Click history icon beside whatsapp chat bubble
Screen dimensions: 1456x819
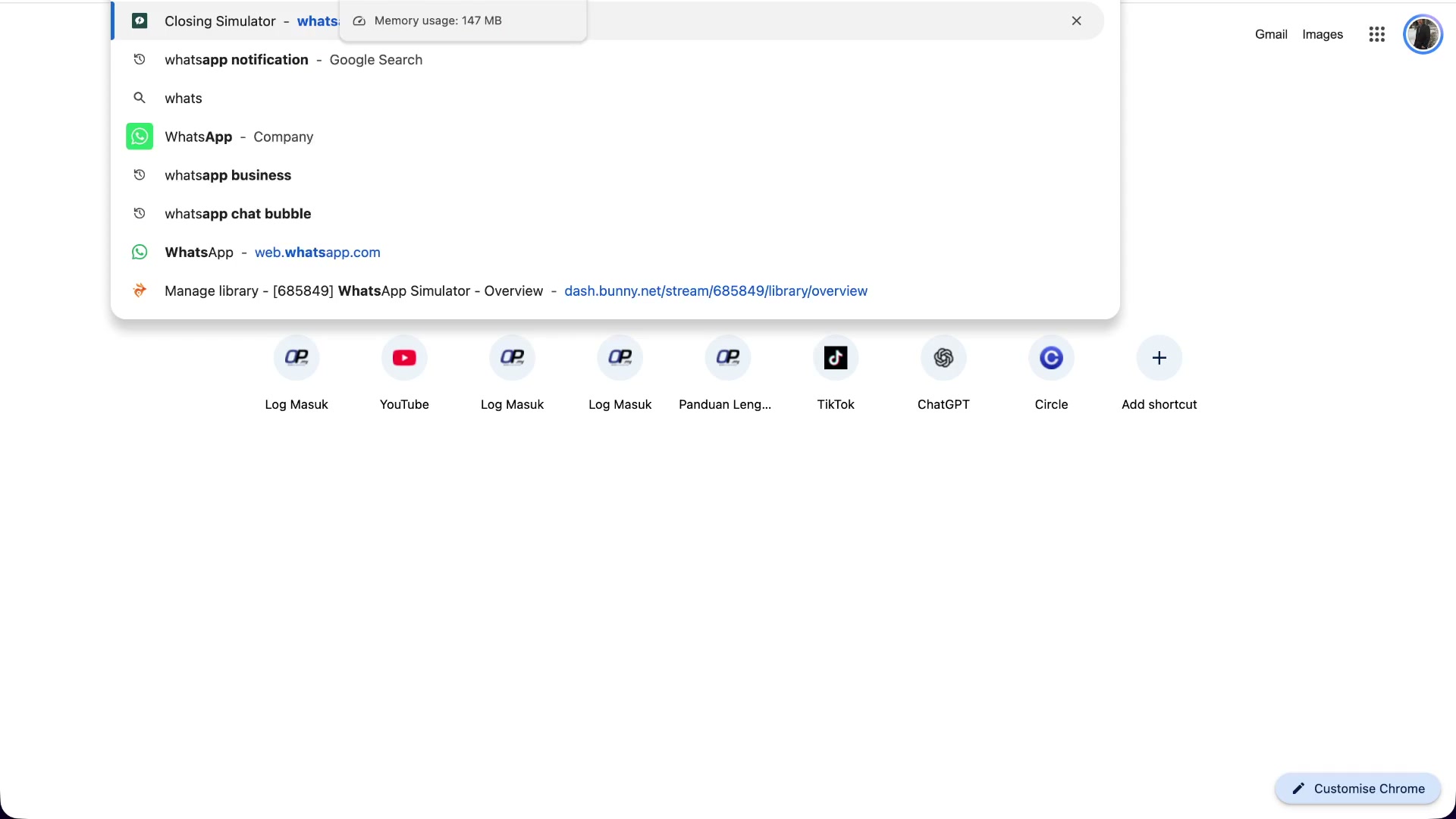click(140, 214)
